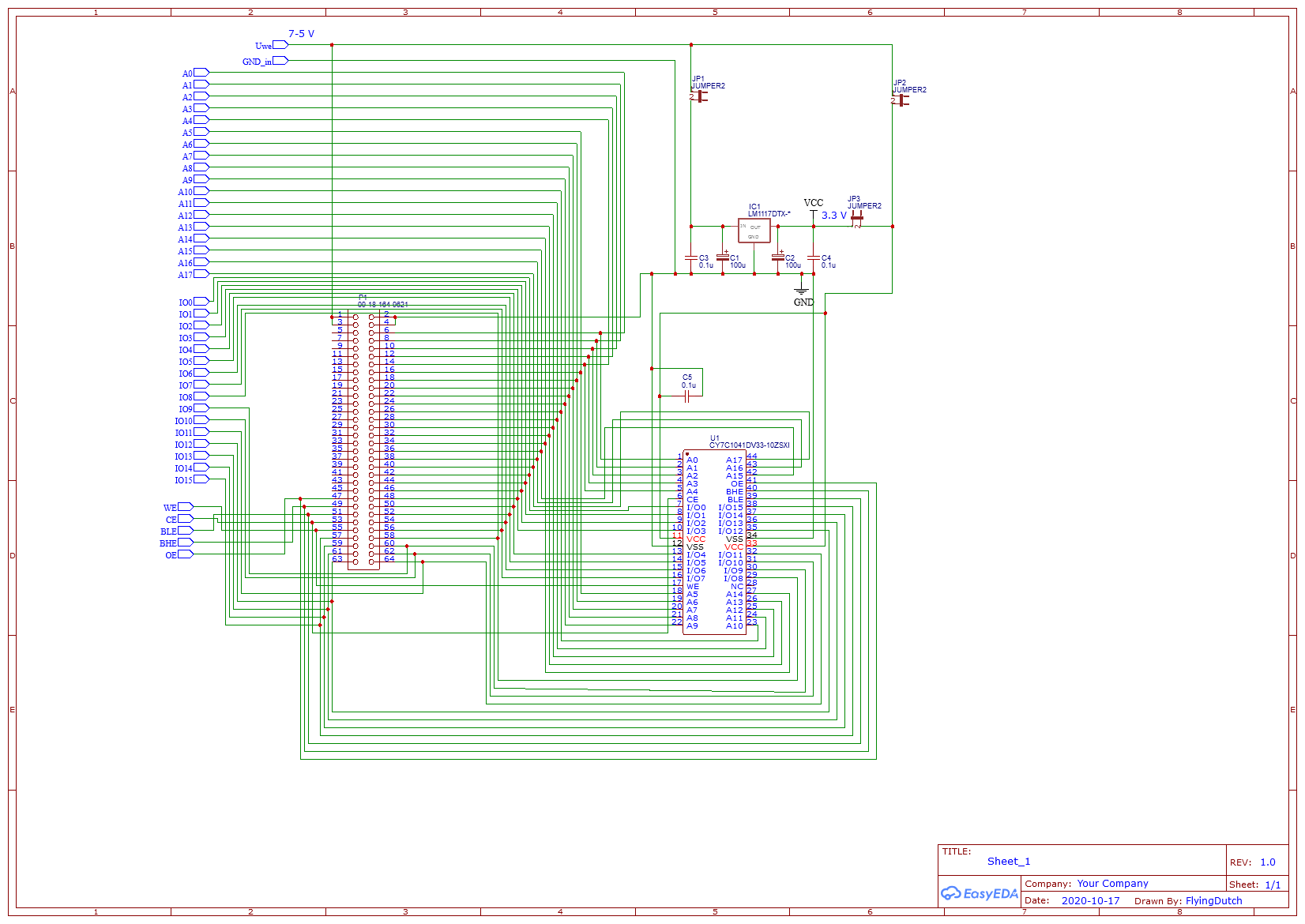
Task: Click the 2020-10-17 date field
Action: pyautogui.click(x=1090, y=900)
